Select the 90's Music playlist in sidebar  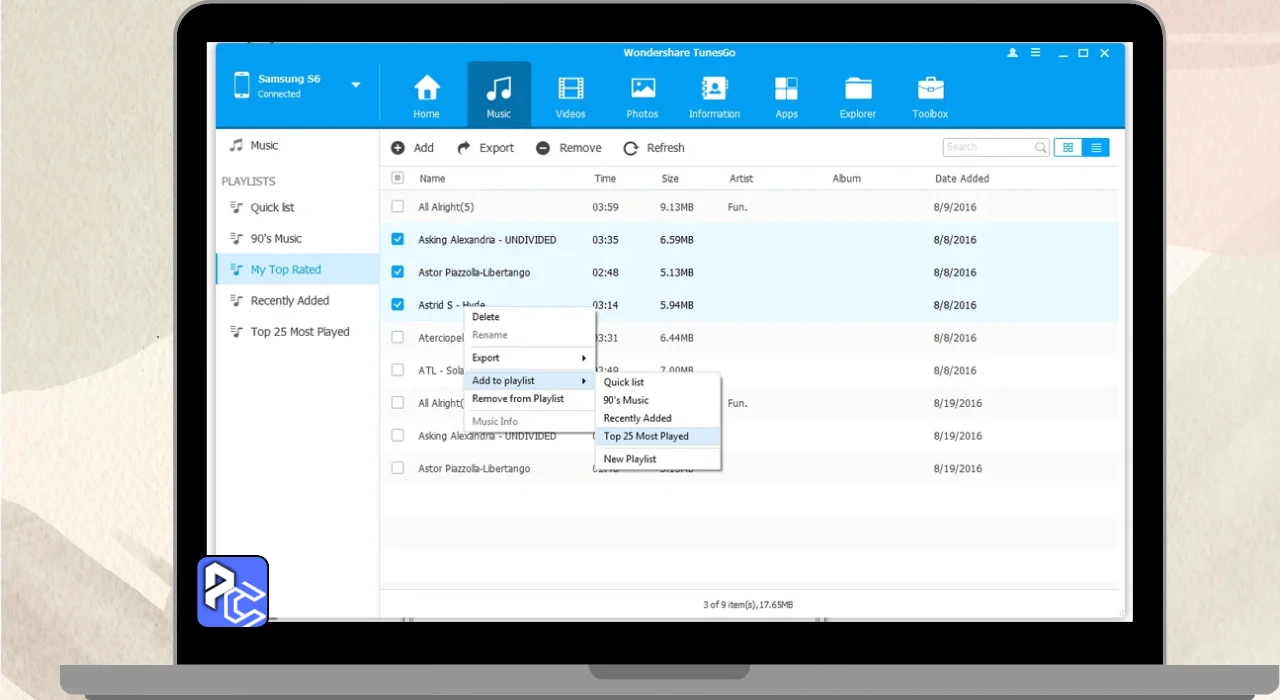click(x=275, y=239)
